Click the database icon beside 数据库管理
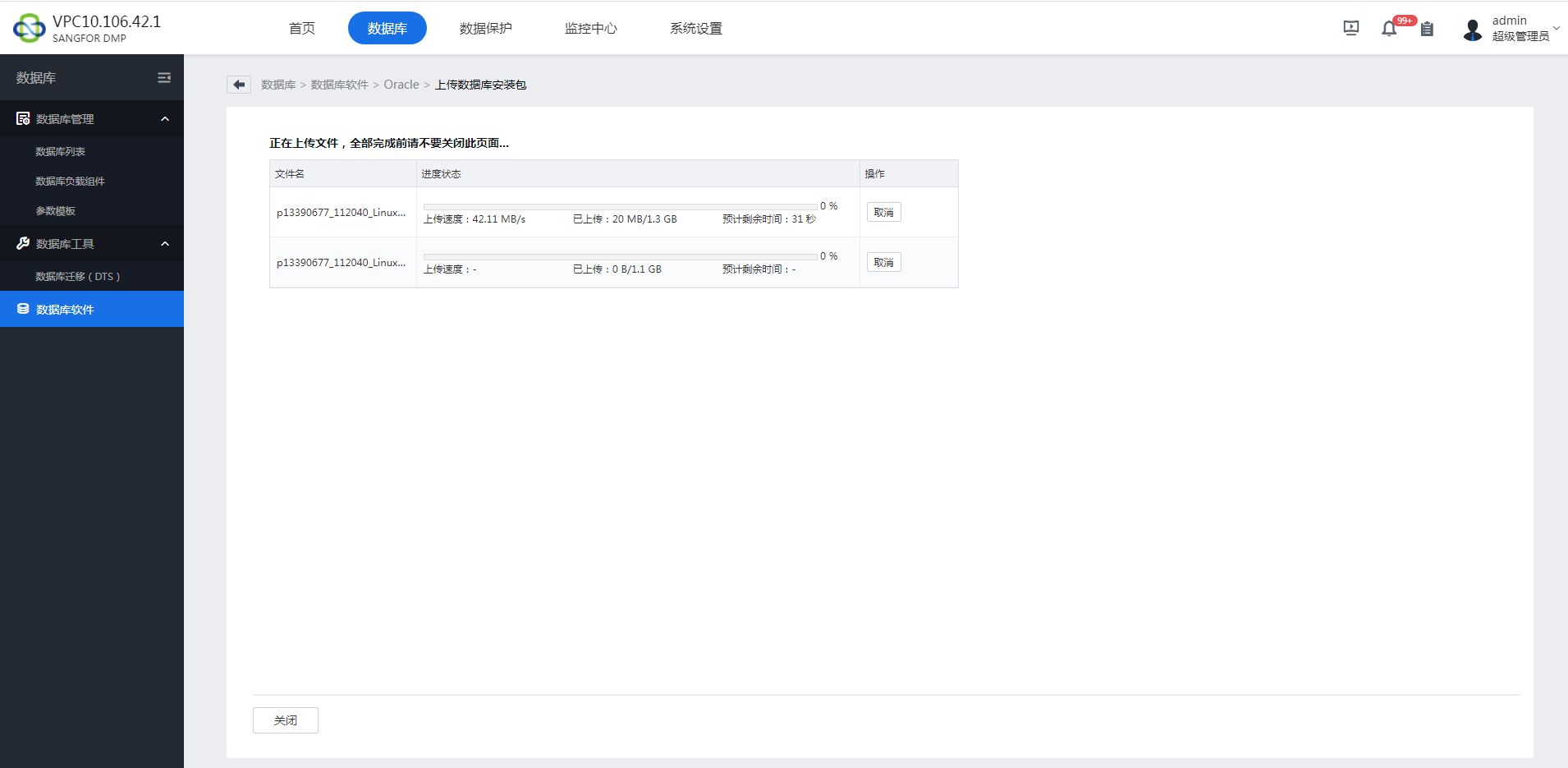Screen dimensions: 1568x768 pyautogui.click(x=22, y=118)
